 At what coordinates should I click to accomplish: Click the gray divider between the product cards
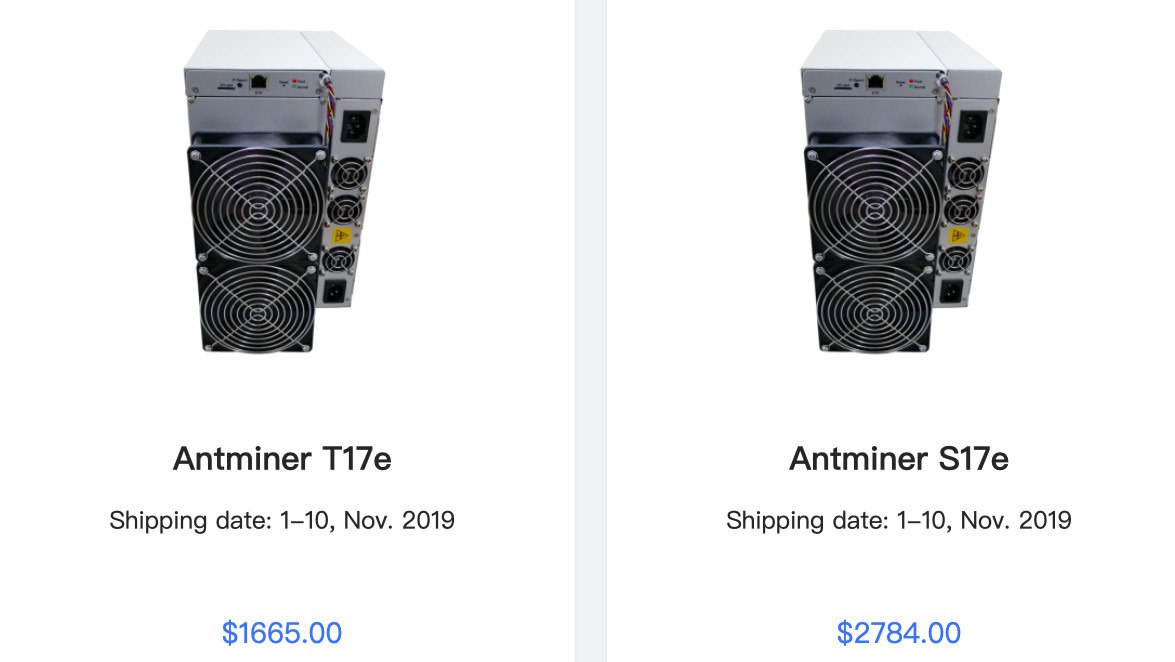(x=590, y=330)
